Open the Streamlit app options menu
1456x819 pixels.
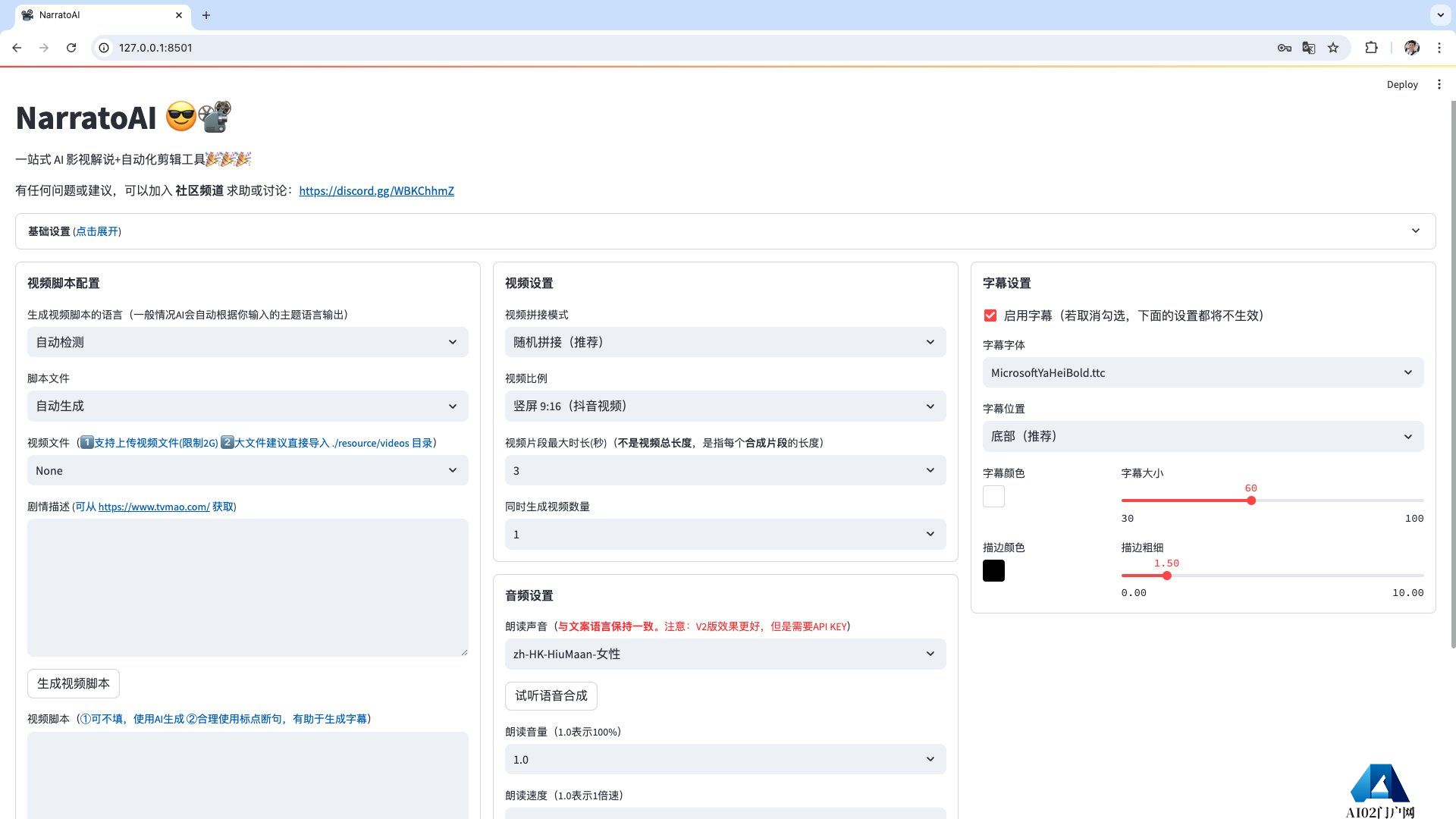pyautogui.click(x=1439, y=84)
